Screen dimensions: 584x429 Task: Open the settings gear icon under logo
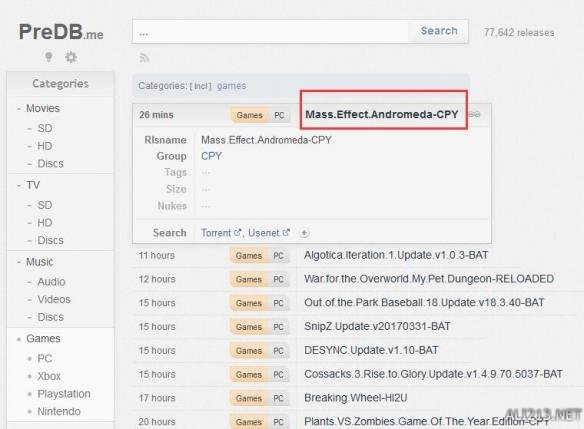click(71, 57)
